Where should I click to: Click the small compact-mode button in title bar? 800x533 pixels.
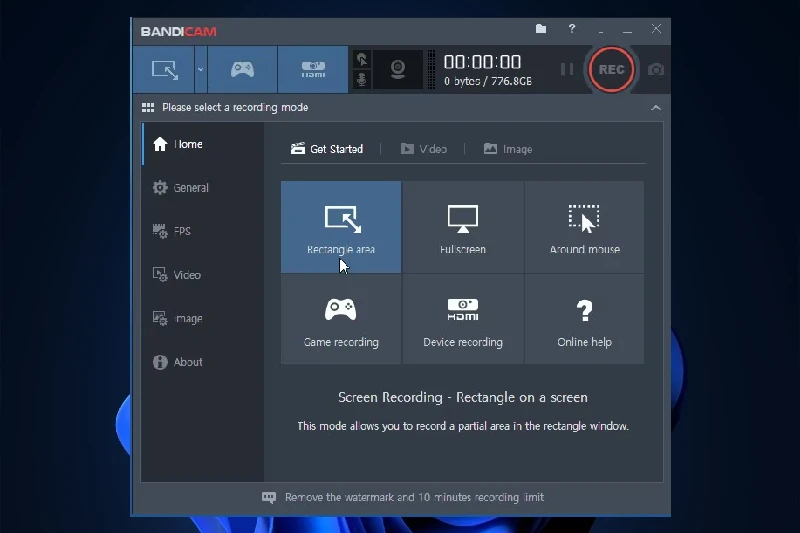601,30
